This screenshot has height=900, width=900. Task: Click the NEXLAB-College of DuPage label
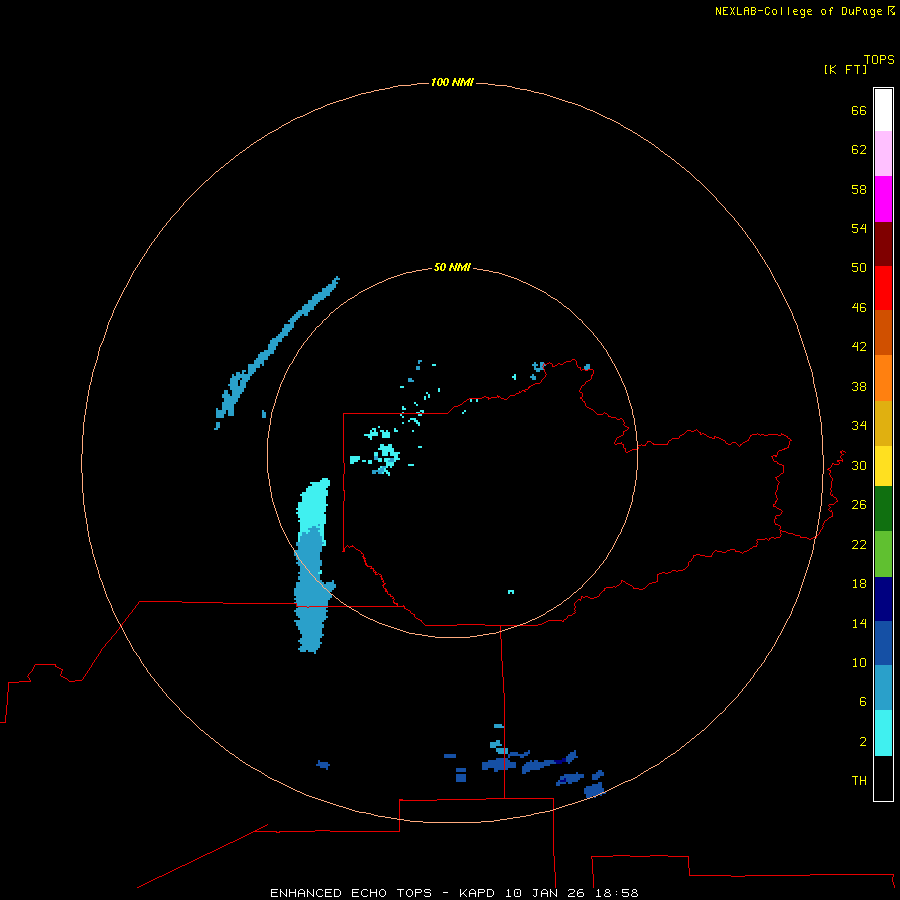(799, 11)
